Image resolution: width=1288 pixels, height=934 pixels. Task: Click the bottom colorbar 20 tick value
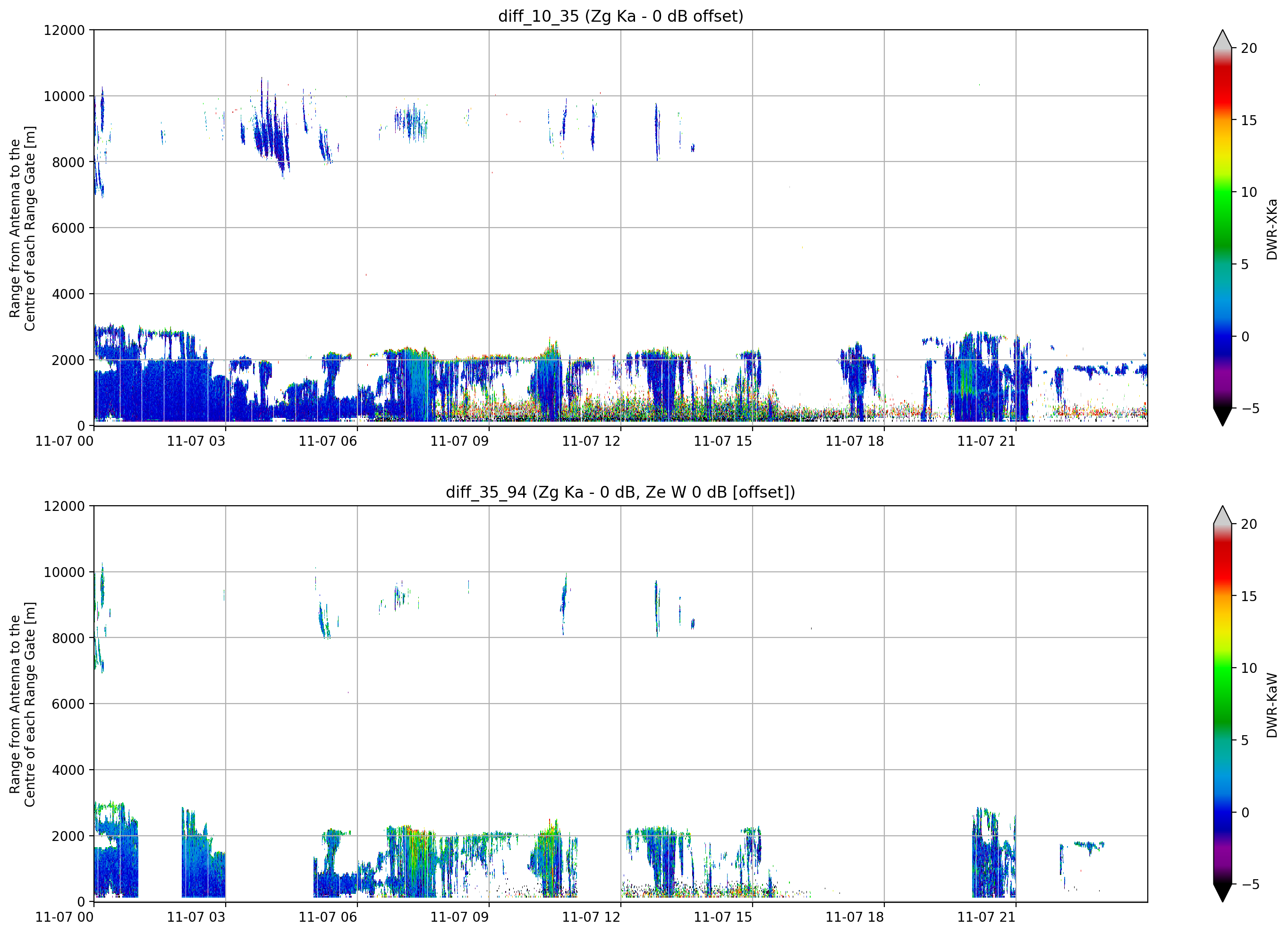[1249, 525]
